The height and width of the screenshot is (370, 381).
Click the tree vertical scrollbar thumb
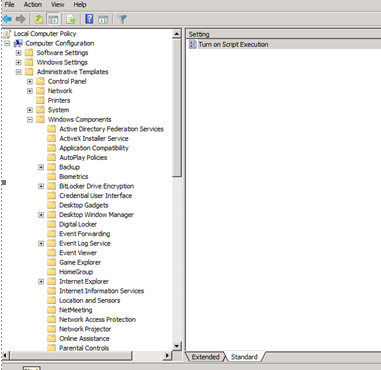177,107
